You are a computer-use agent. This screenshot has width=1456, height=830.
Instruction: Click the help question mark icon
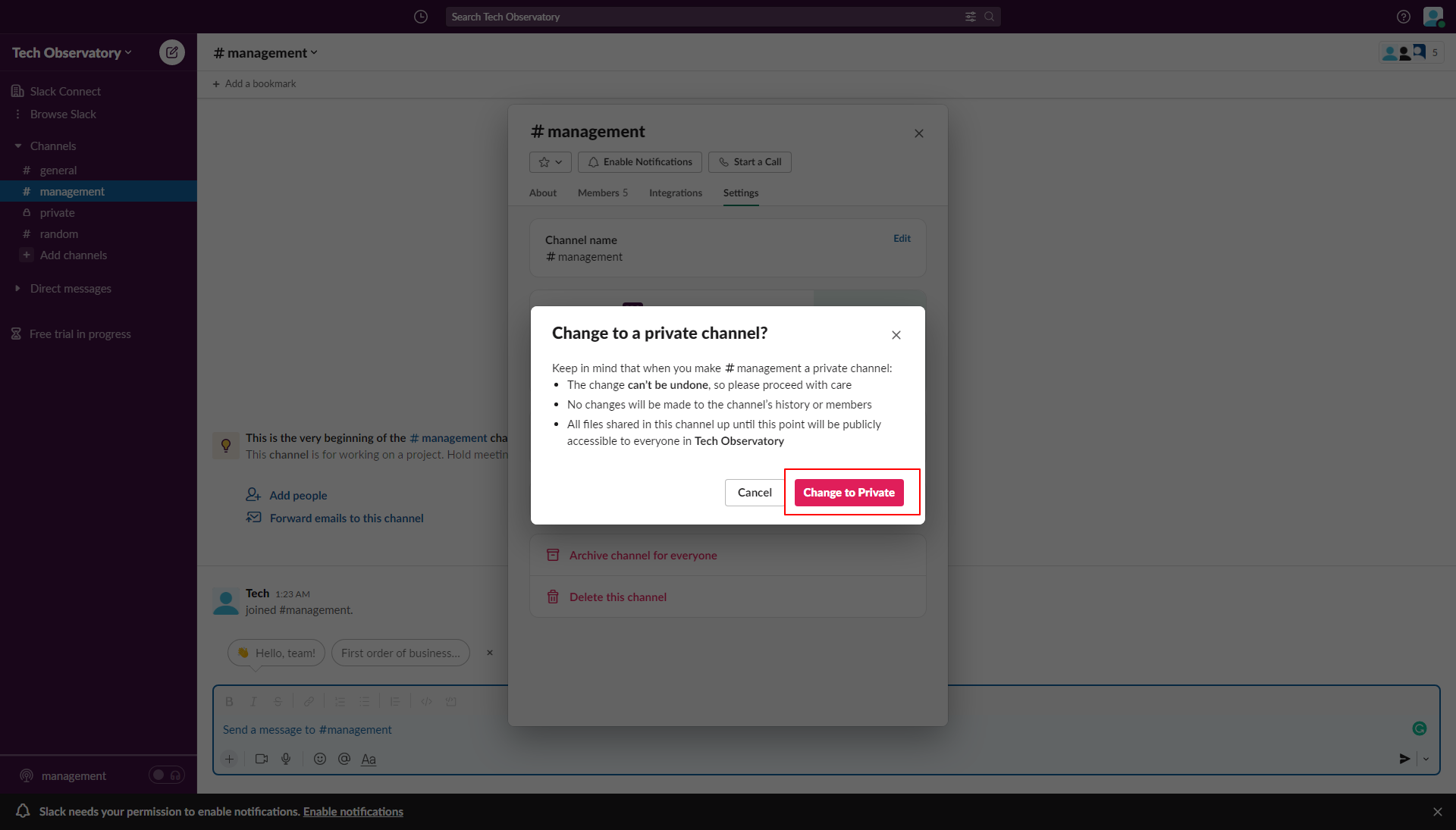point(1404,17)
